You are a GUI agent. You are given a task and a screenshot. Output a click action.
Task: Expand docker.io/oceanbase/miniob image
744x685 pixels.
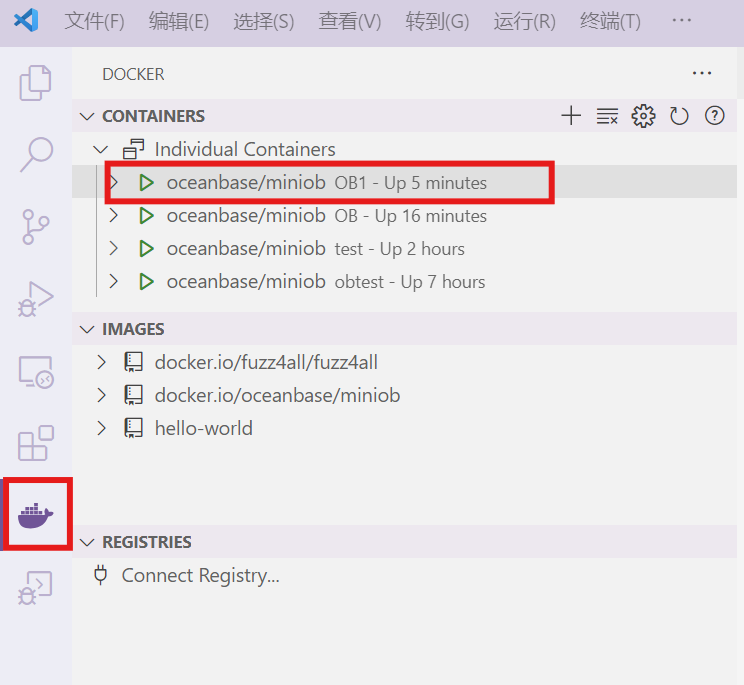101,395
